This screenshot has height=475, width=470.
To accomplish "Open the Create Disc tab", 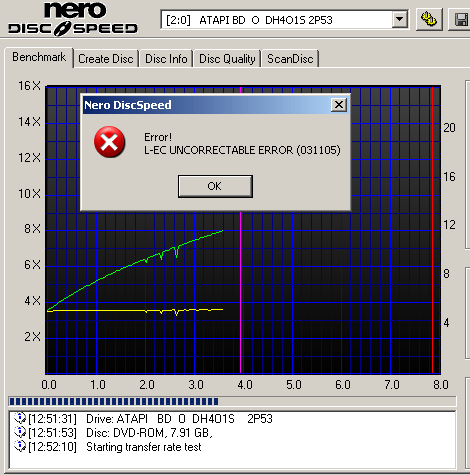I will click(x=106, y=59).
